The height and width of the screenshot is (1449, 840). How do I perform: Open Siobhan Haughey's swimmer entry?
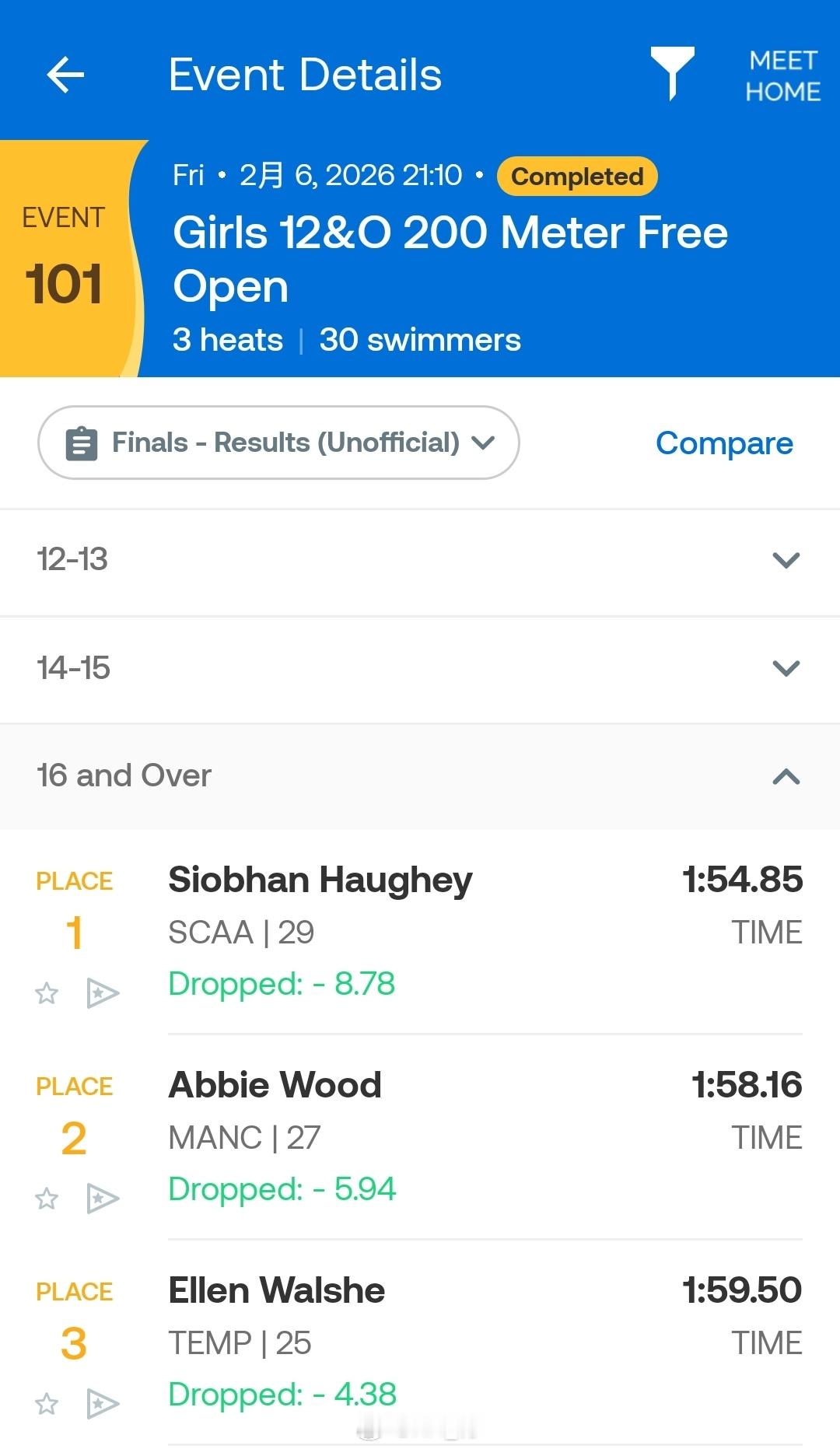[x=320, y=880]
